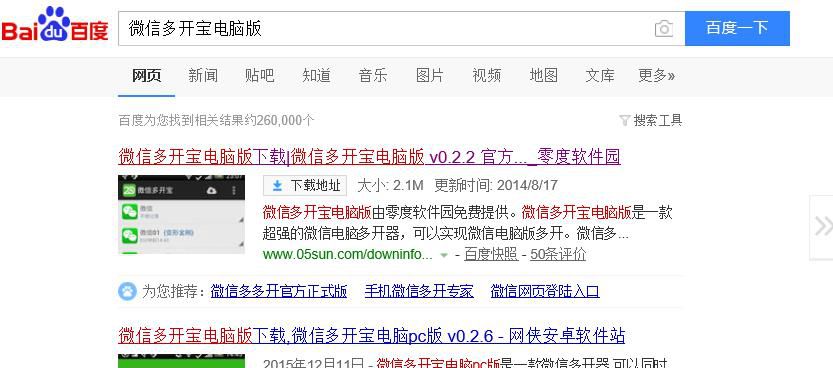
Task: Click the result count text 约260,000个
Action: 280,121
